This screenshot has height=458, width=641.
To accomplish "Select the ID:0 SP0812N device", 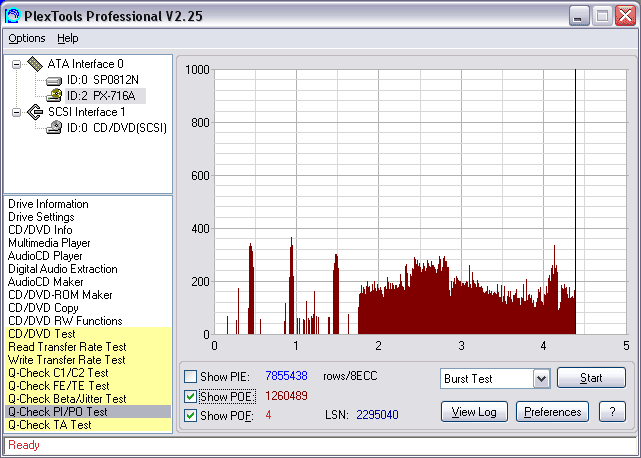I will coord(103,80).
